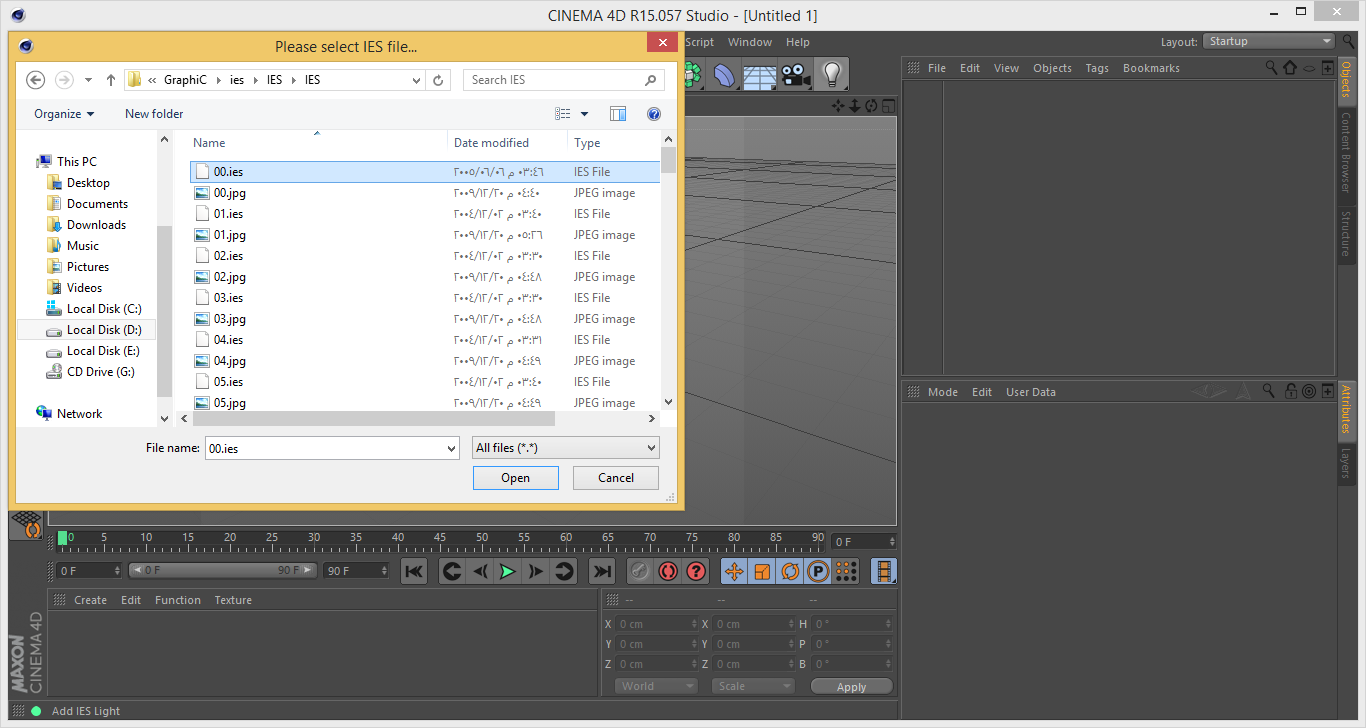Toggle Scale keyframe recording icon
The image size is (1366, 728).
point(762,571)
